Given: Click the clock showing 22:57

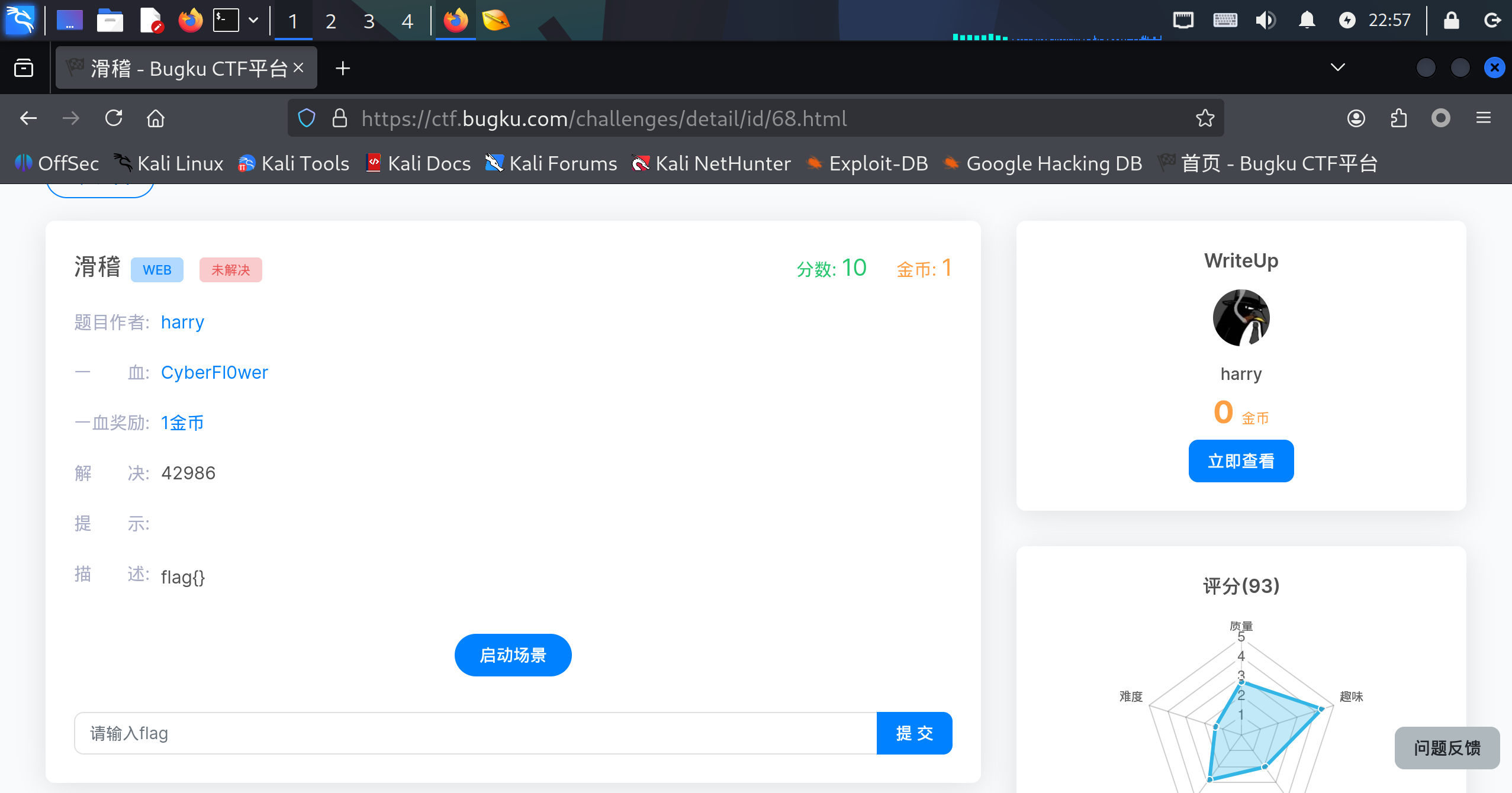Looking at the screenshot, I should point(1389,21).
